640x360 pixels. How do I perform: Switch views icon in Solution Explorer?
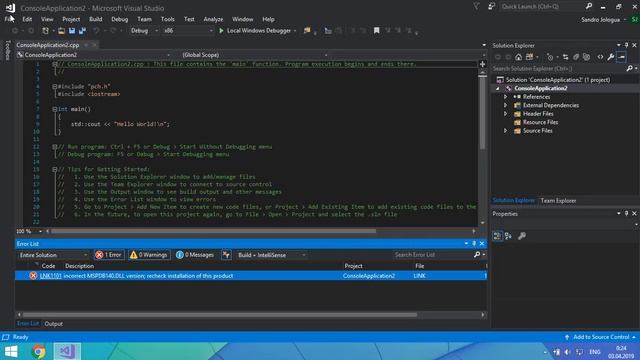click(529, 57)
